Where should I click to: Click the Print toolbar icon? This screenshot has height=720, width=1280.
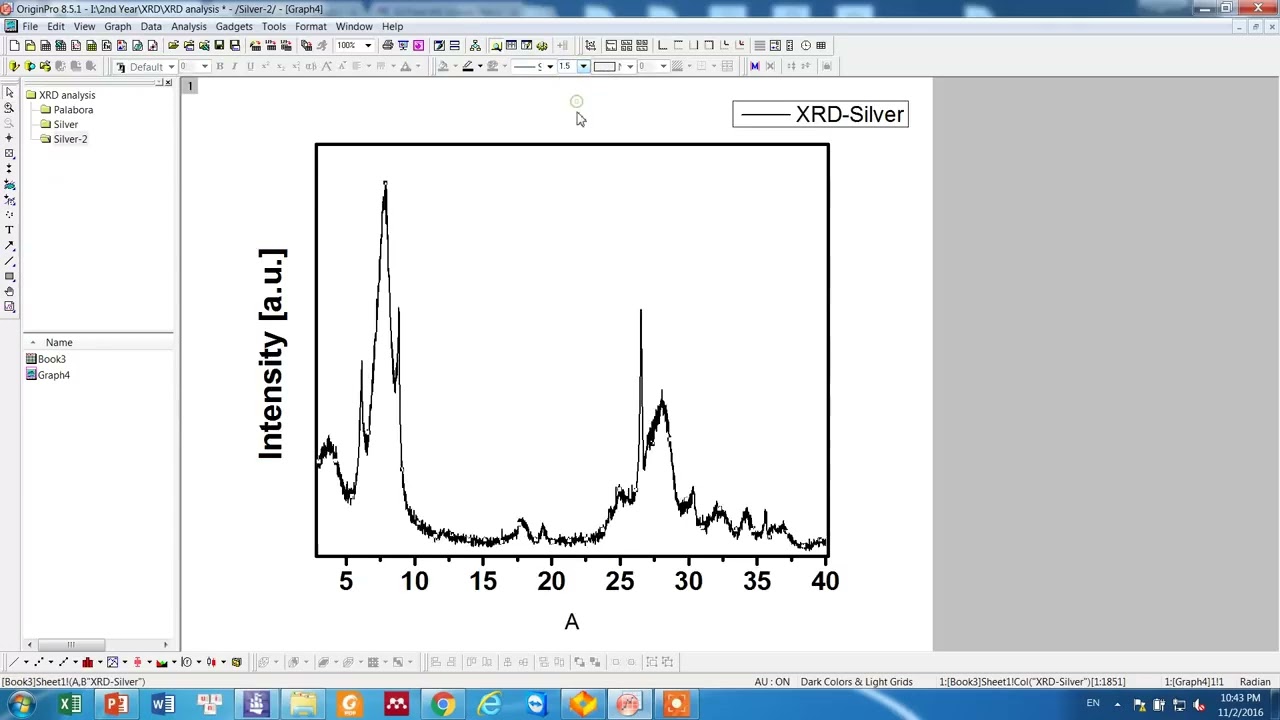387,46
